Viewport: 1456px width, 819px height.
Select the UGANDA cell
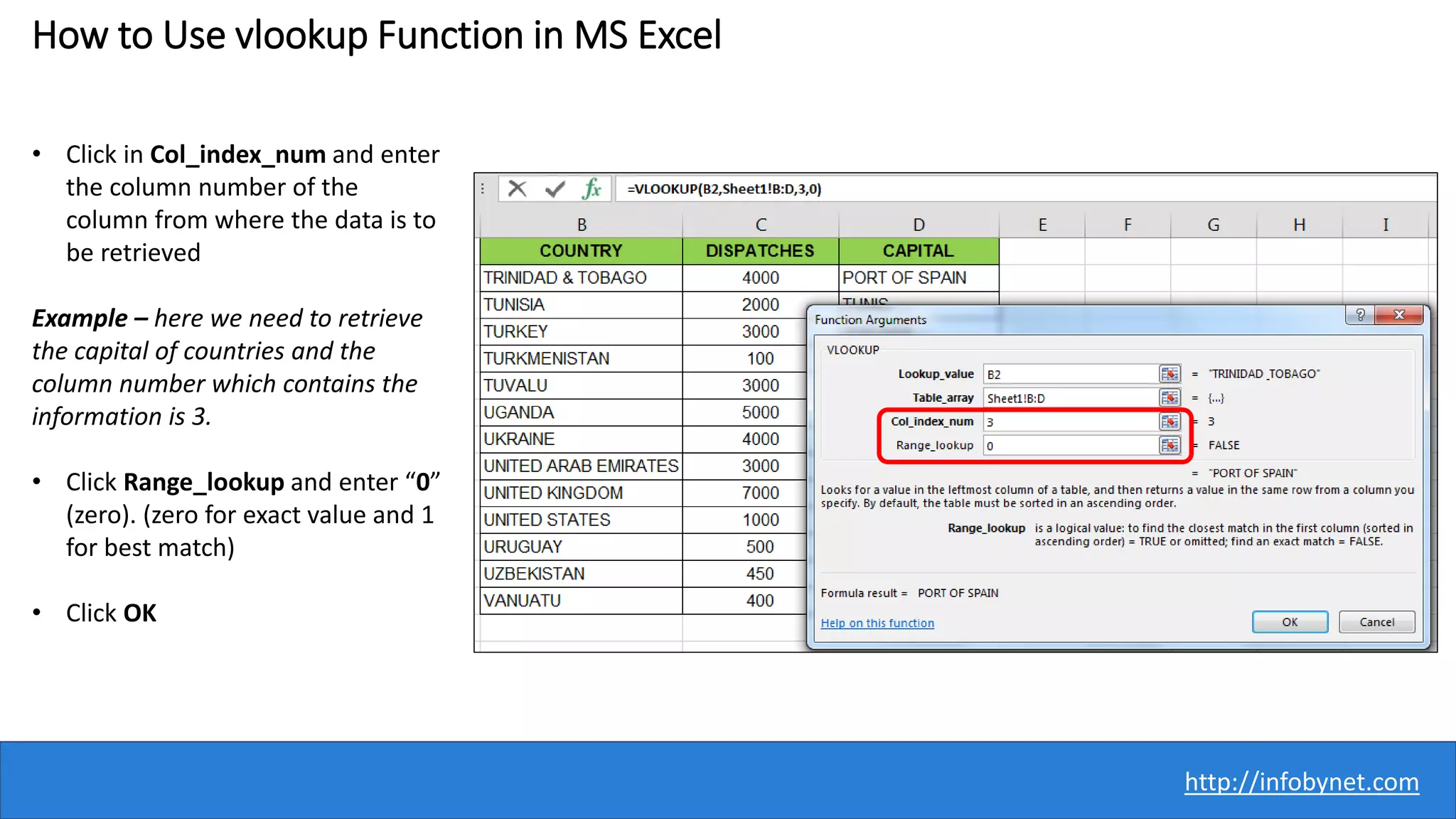[x=582, y=412]
